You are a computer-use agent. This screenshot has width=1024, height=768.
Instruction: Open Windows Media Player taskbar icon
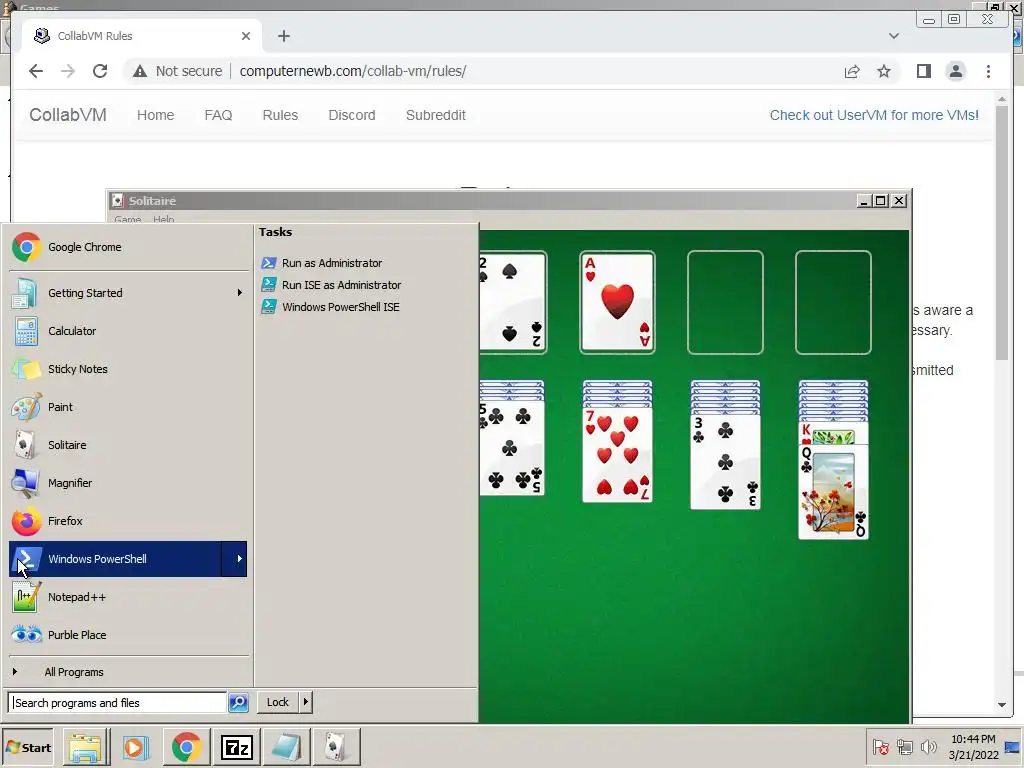136,748
